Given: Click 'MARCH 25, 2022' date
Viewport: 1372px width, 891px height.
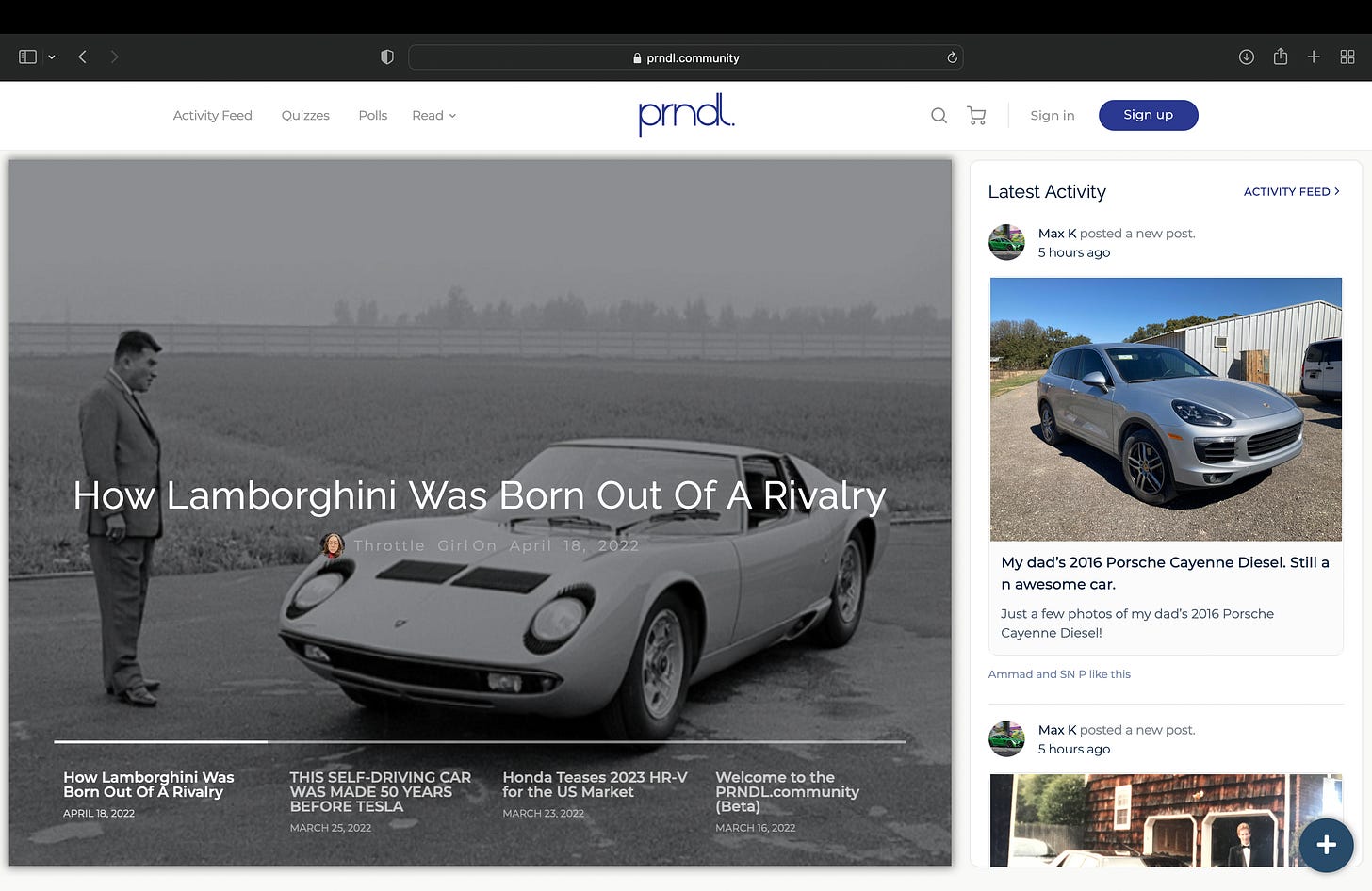Looking at the screenshot, I should click(x=331, y=829).
